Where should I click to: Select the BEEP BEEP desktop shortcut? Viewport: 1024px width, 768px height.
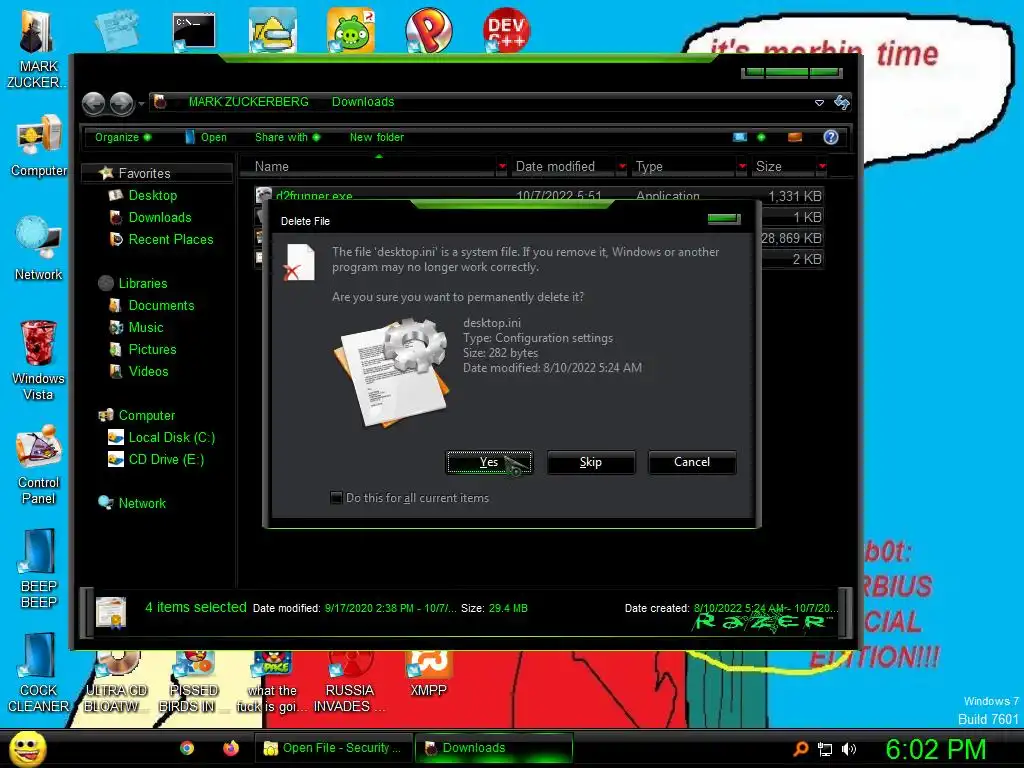(39, 569)
